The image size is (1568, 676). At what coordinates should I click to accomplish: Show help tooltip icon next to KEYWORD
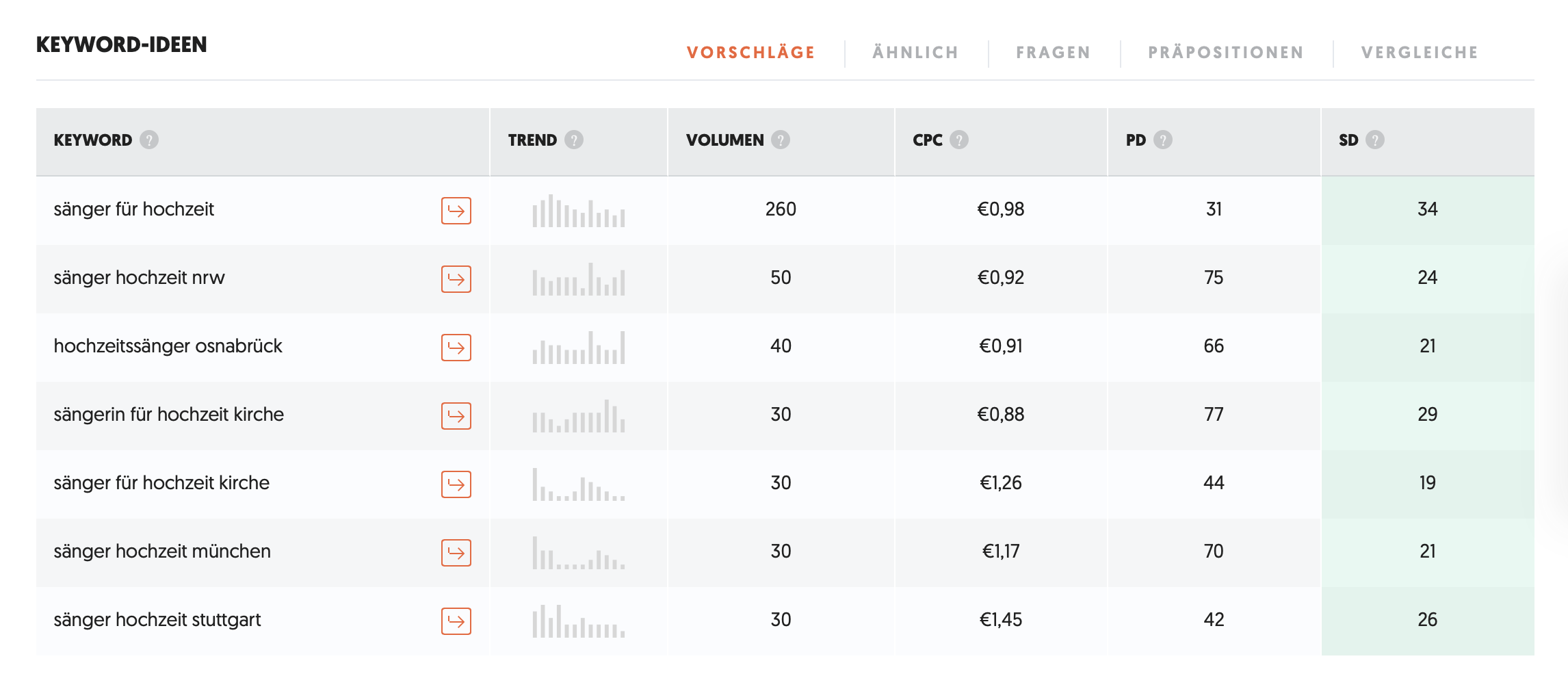[x=149, y=140]
